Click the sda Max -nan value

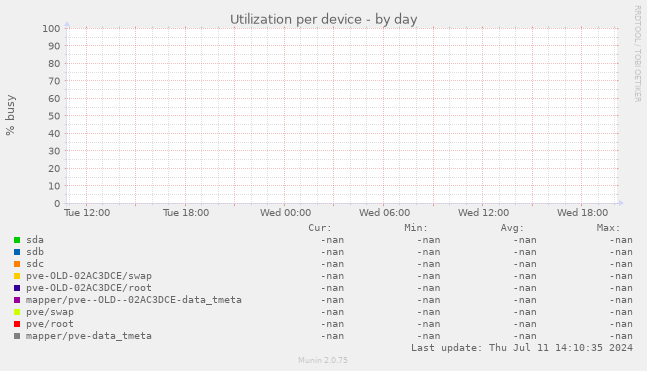click(621, 240)
